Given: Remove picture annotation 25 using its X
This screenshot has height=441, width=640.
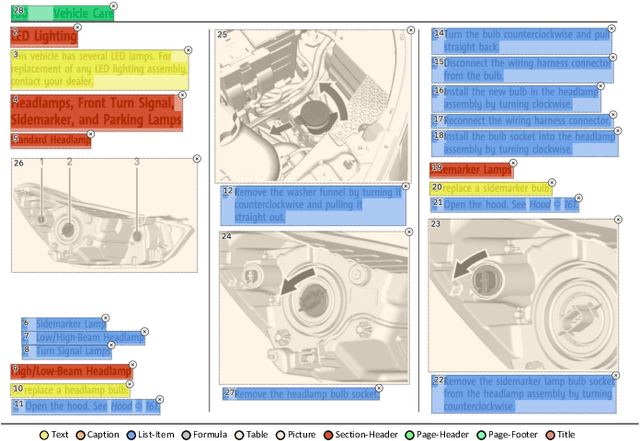Looking at the screenshot, I should coord(408,31).
